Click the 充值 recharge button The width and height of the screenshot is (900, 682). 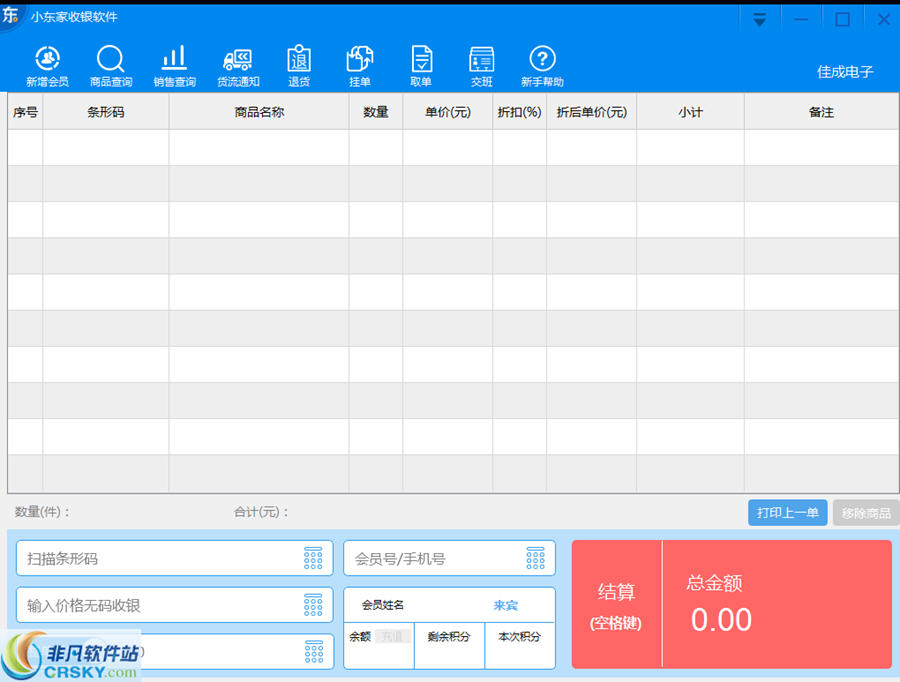click(393, 637)
